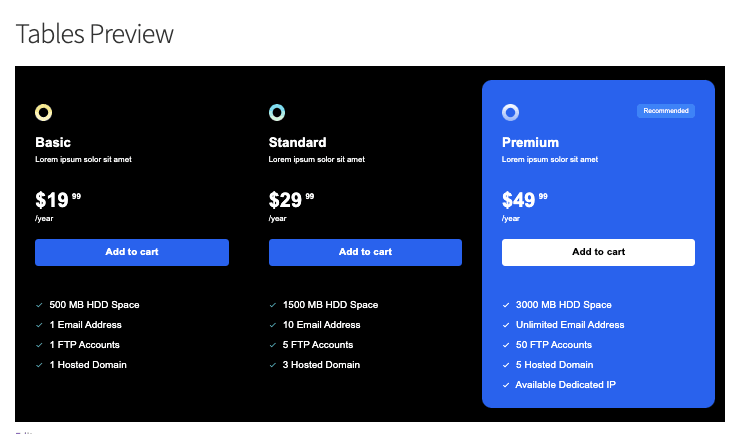Click the $19.99 Basic price
This screenshot has width=744, height=434.
pyautogui.click(x=58, y=201)
